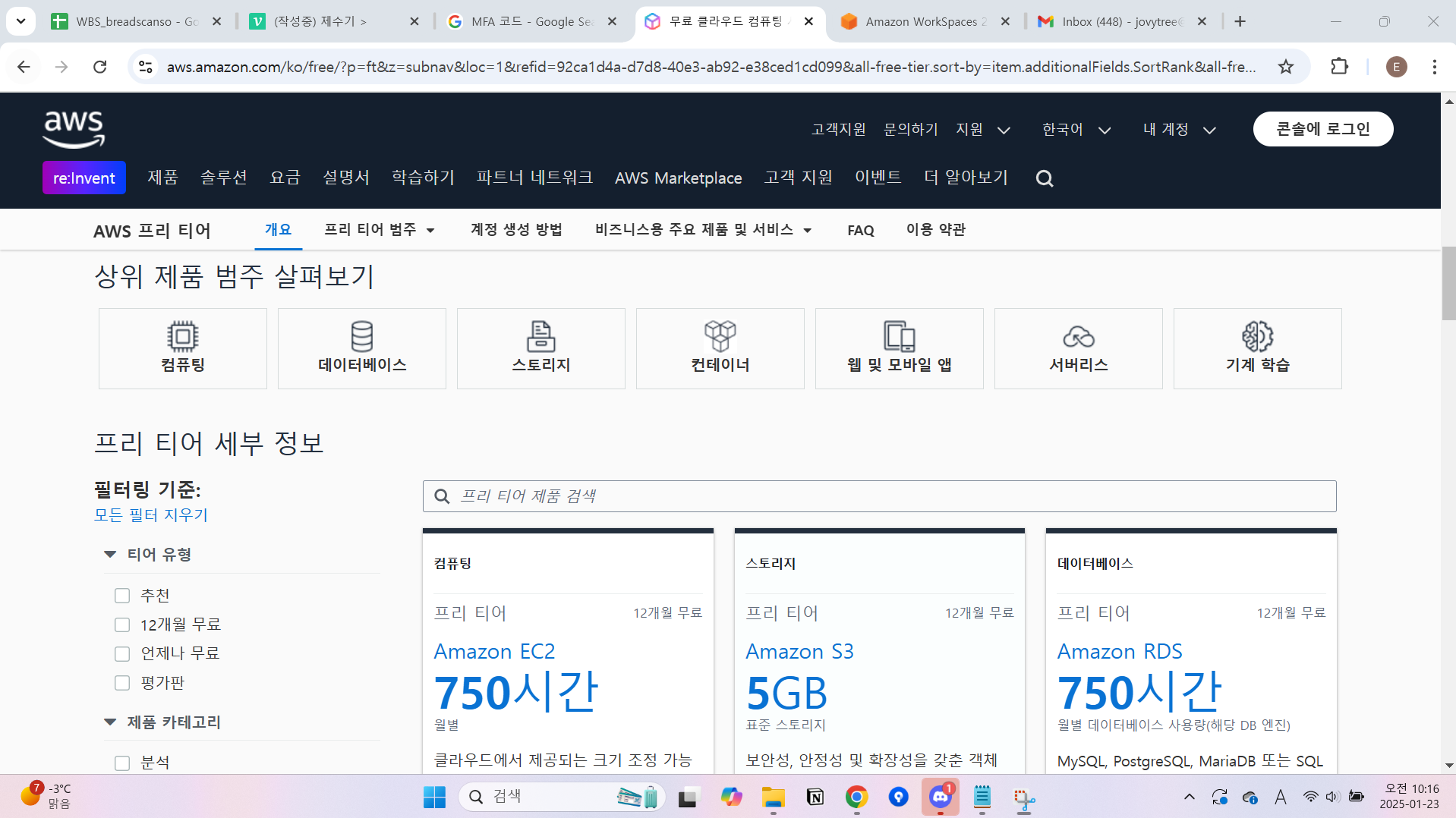Go back with the browser back arrow
Image resolution: width=1456 pixels, height=818 pixels.
24,67
